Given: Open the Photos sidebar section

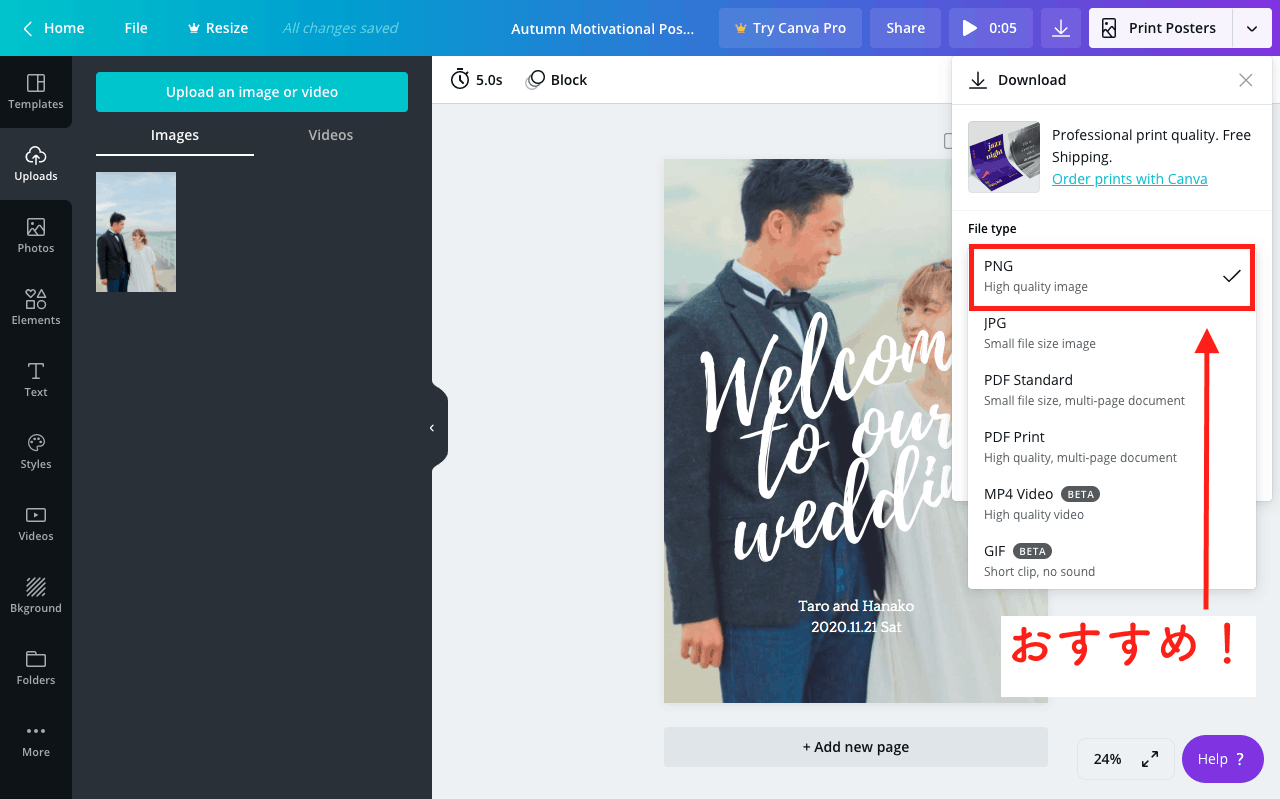Looking at the screenshot, I should coord(36,235).
